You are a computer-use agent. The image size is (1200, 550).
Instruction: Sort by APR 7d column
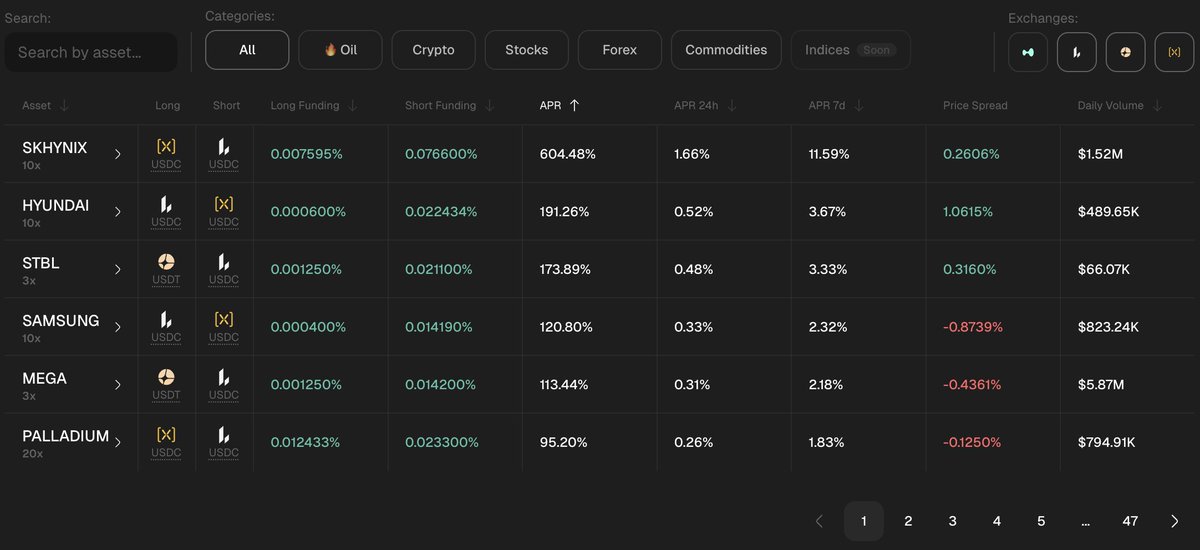[836, 105]
